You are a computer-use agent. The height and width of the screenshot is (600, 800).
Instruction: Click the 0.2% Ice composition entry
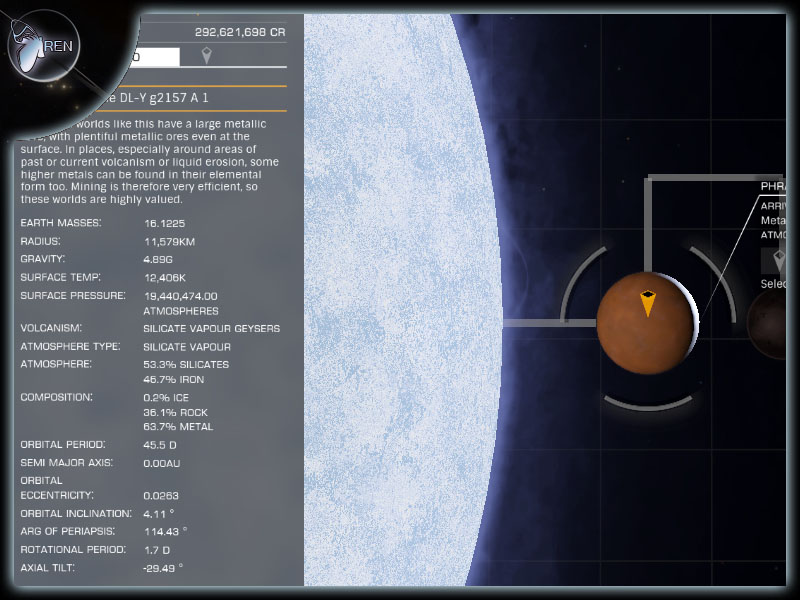166,397
